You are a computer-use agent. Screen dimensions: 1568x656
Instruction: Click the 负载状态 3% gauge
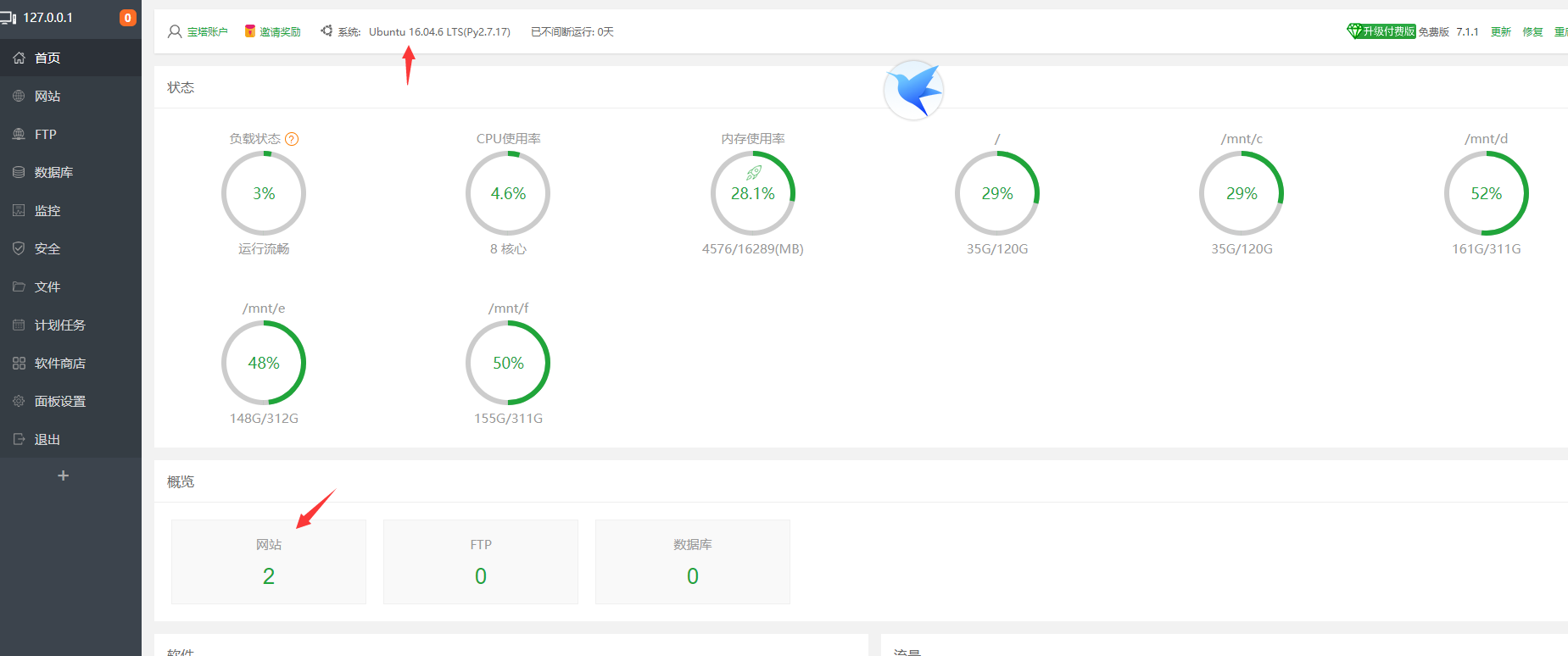[264, 193]
